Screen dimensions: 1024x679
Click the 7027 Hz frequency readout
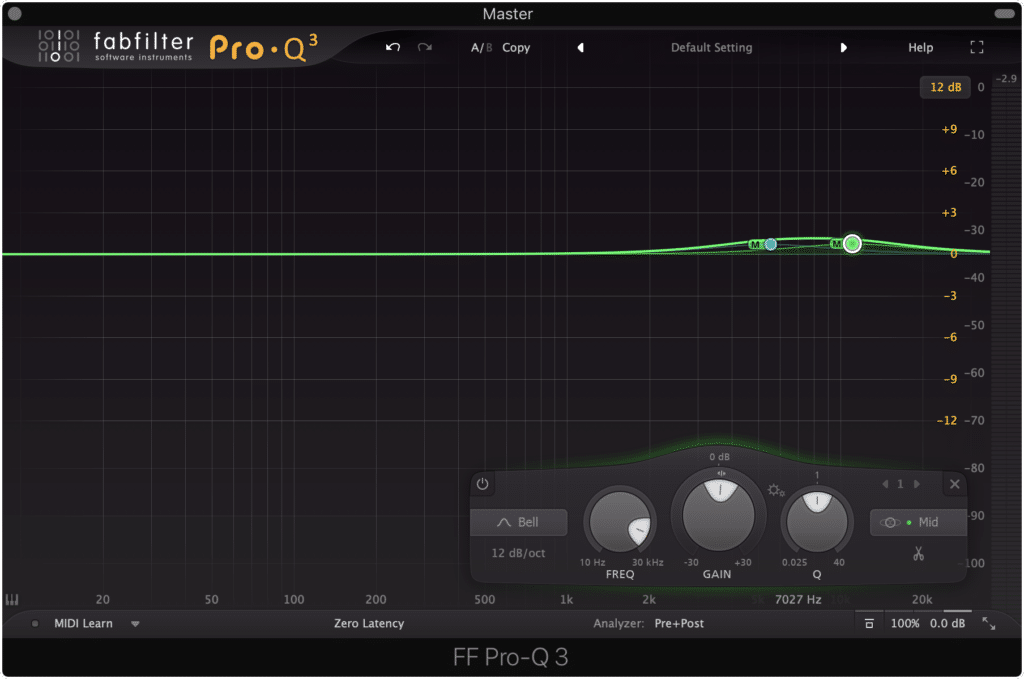point(798,599)
